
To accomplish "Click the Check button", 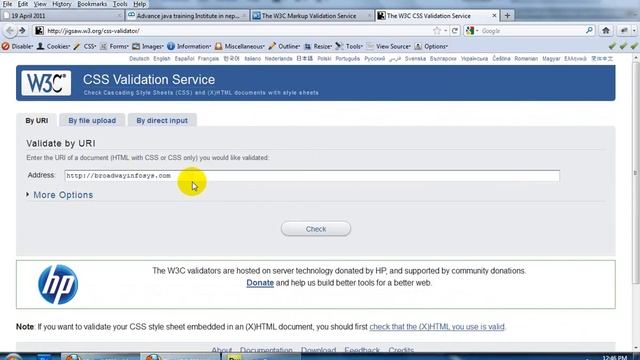I will pos(316,229).
